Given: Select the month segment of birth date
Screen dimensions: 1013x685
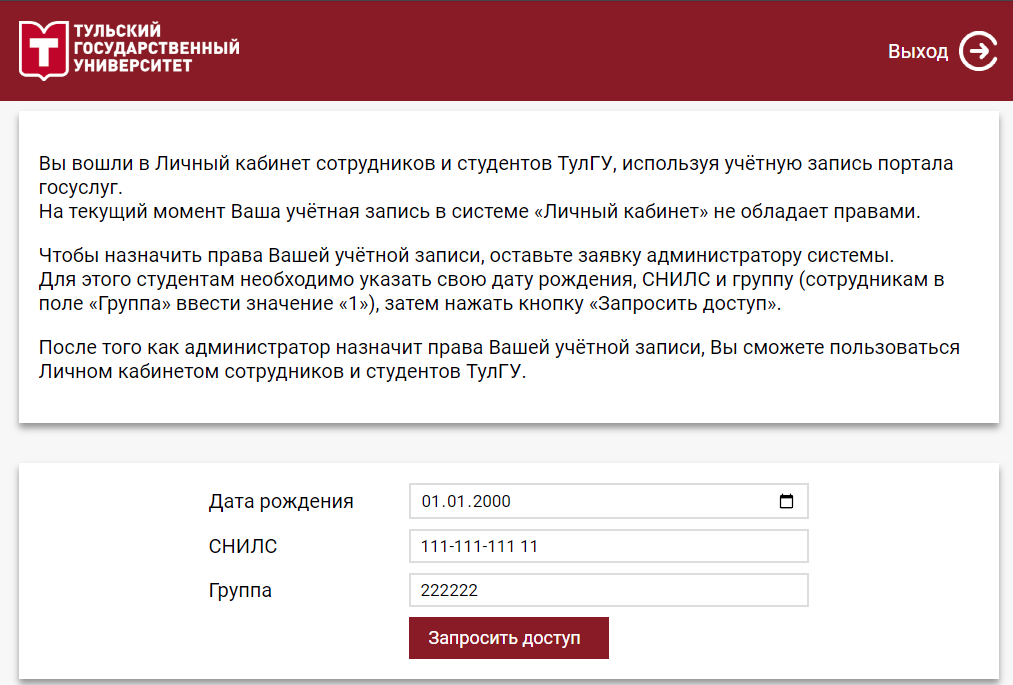Looking at the screenshot, I should tap(452, 501).
